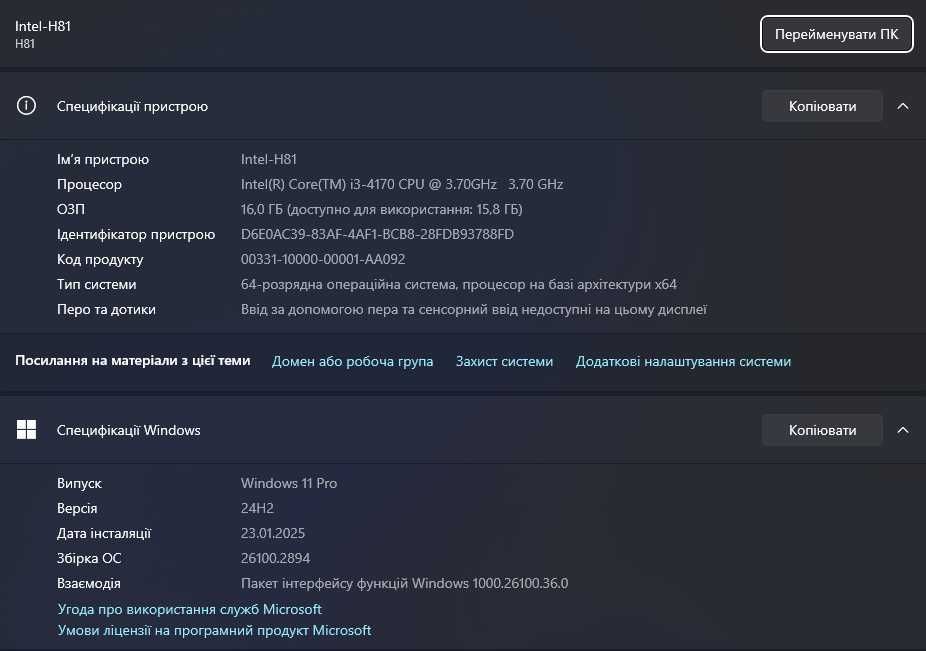This screenshot has height=651, width=926.
Task: Click the Пакет інтерфейсу функцій Windows value
Action: point(405,583)
